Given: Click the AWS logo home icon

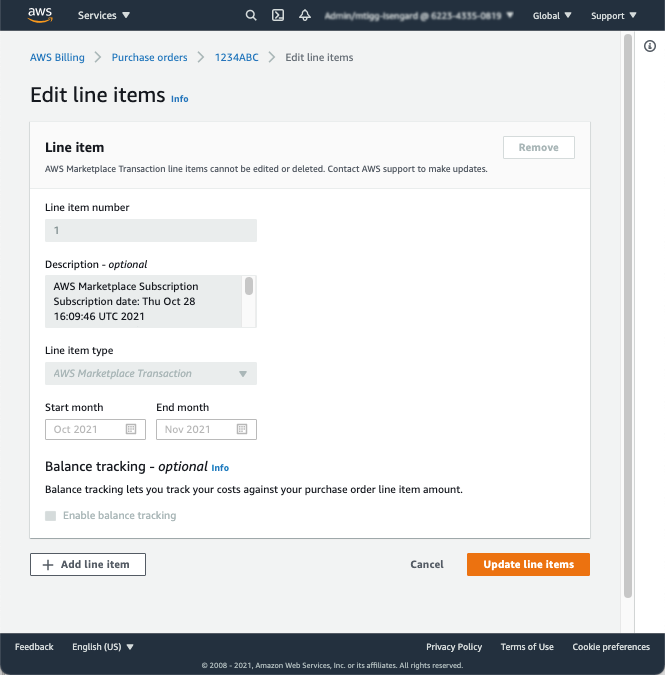Looking at the screenshot, I should 40,15.
